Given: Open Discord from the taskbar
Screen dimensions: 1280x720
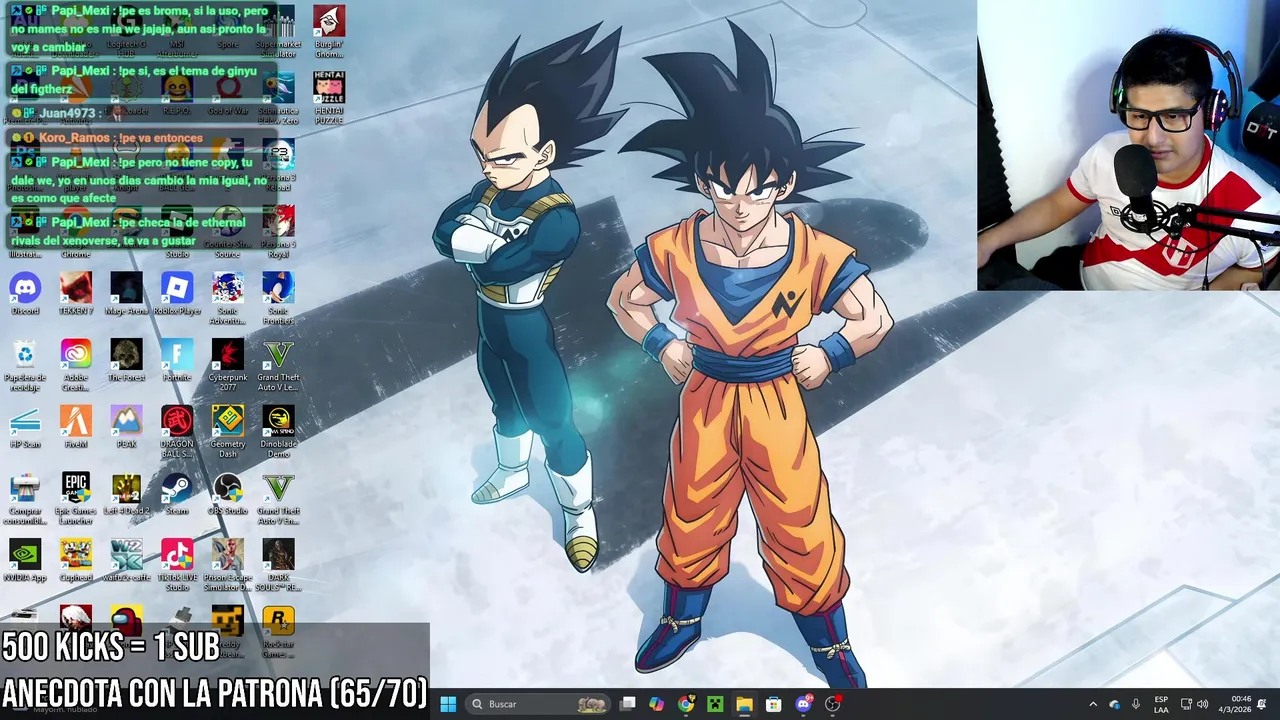Looking at the screenshot, I should click(x=803, y=704).
